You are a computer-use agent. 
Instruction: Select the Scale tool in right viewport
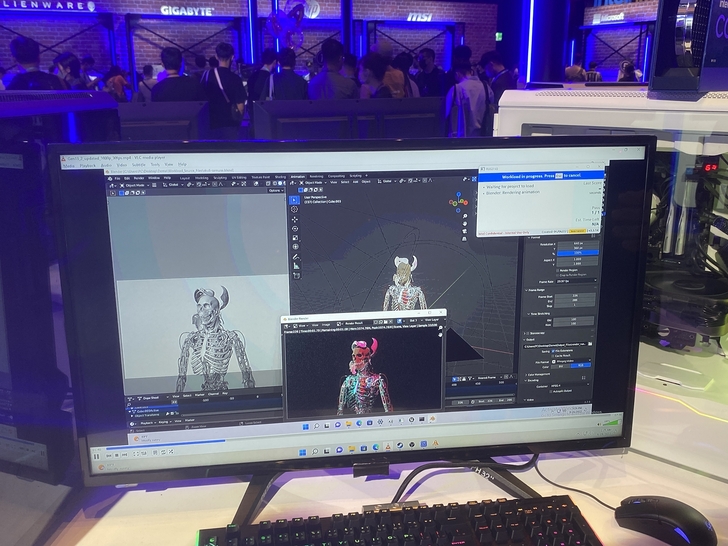coord(295,238)
